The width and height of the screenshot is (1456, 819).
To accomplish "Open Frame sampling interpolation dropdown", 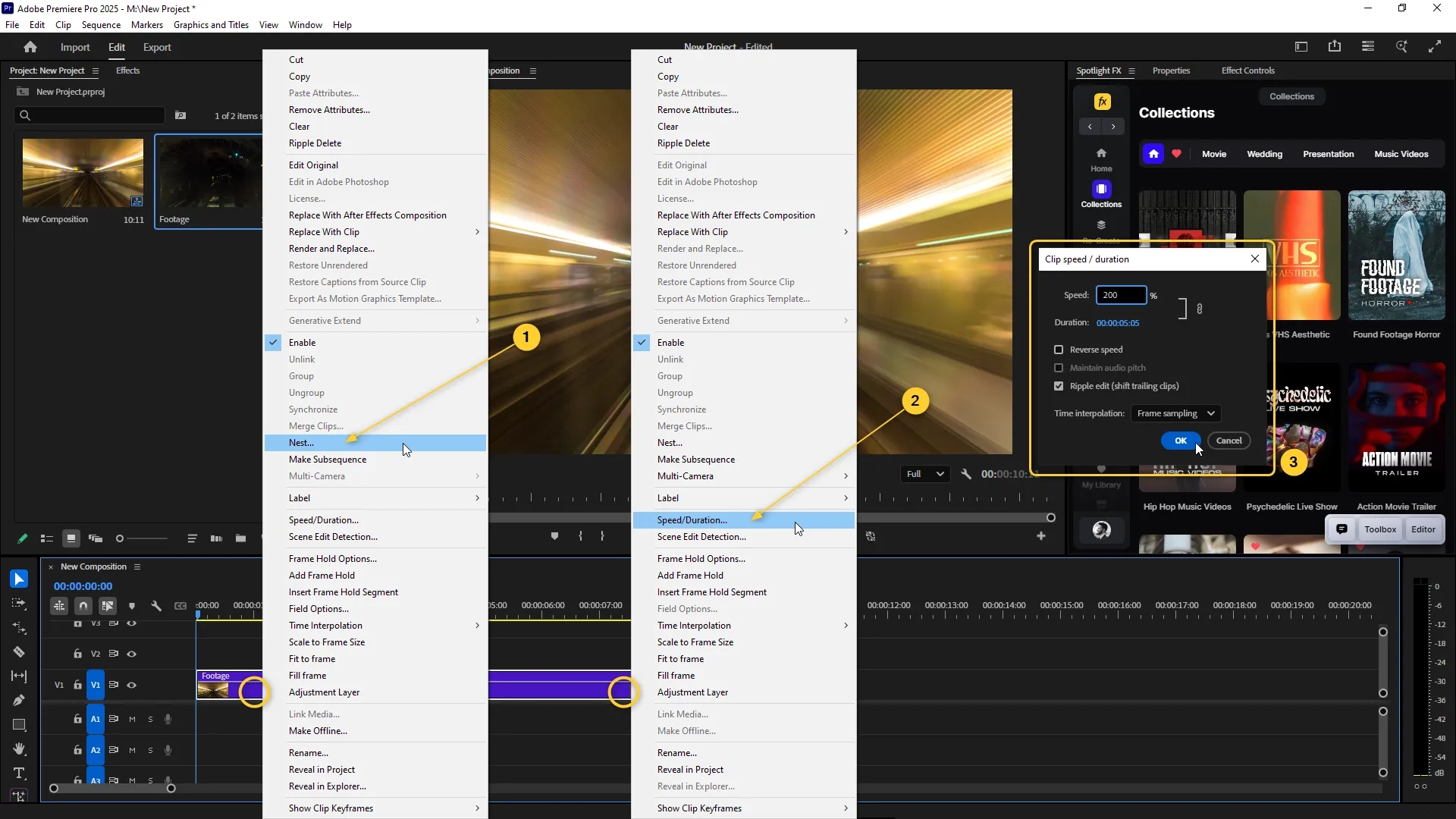I will 1175,413.
